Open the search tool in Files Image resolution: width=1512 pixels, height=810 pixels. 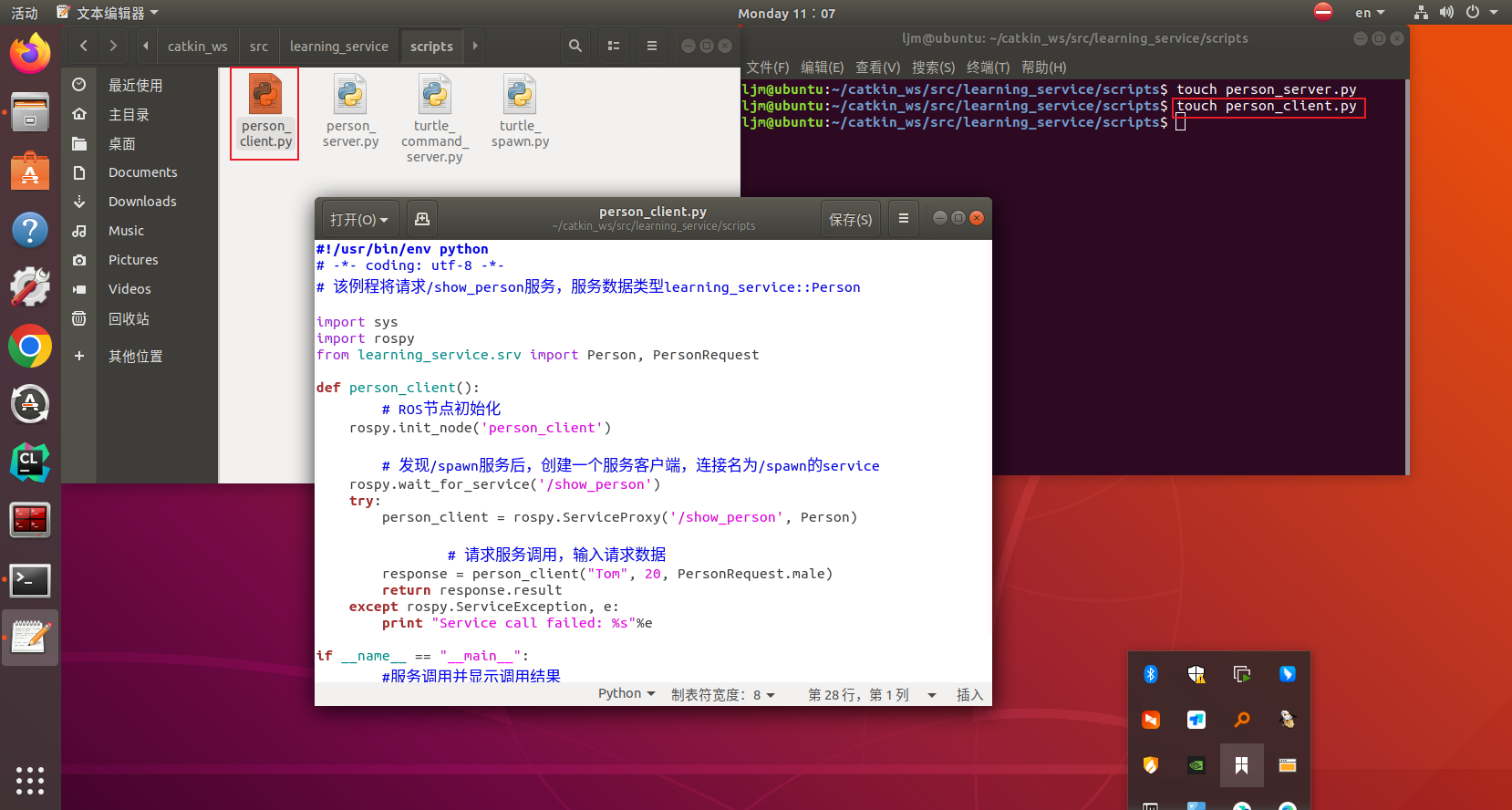(575, 46)
